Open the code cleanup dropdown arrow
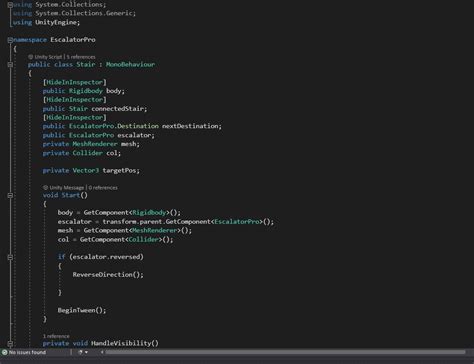 click(x=86, y=352)
